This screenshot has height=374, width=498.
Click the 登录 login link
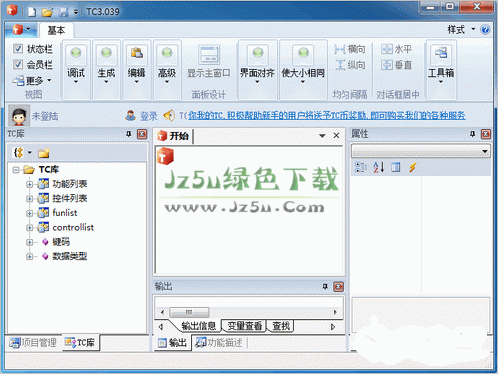click(148, 116)
